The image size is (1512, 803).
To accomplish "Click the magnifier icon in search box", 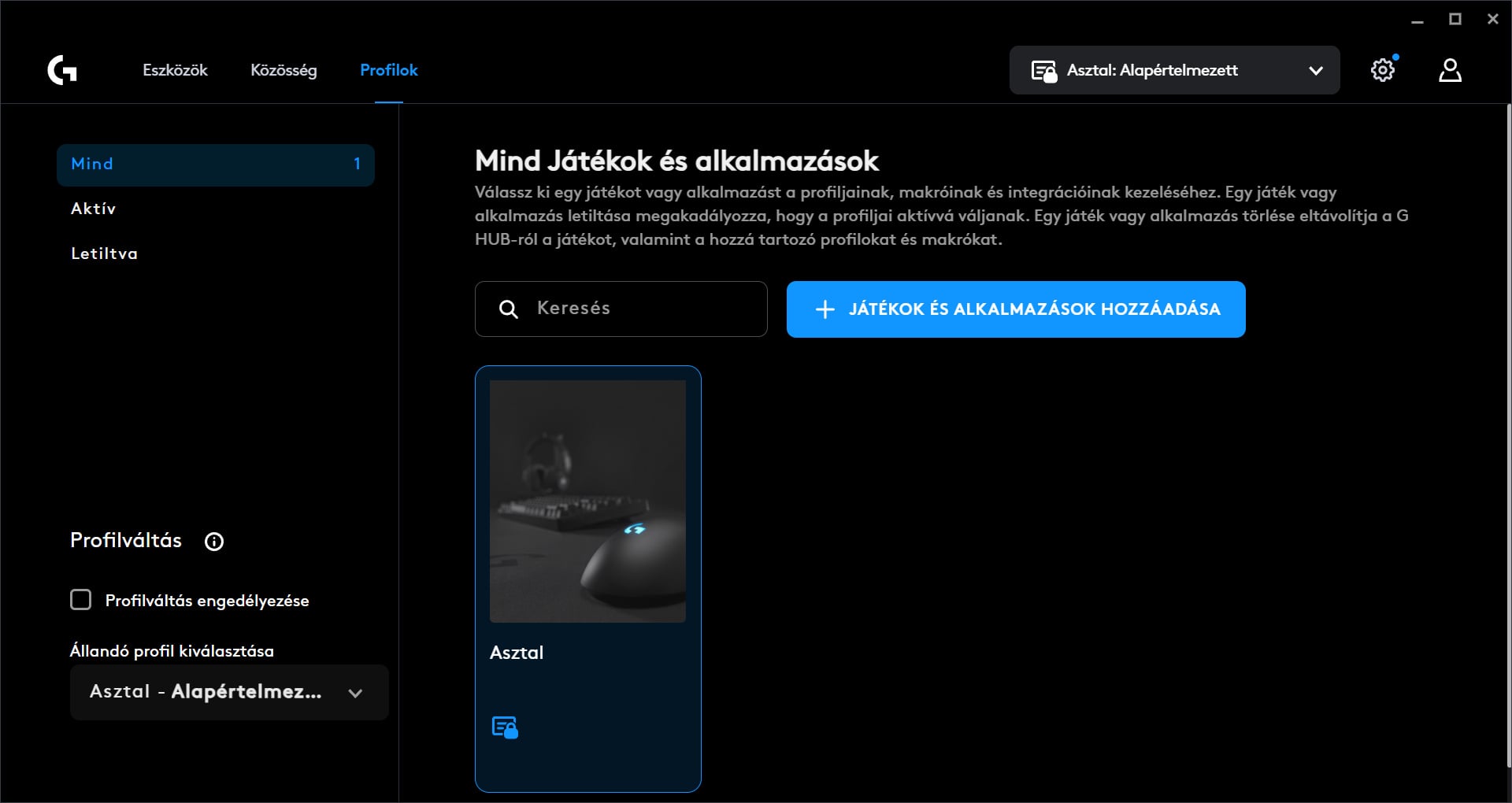I will pyautogui.click(x=509, y=309).
